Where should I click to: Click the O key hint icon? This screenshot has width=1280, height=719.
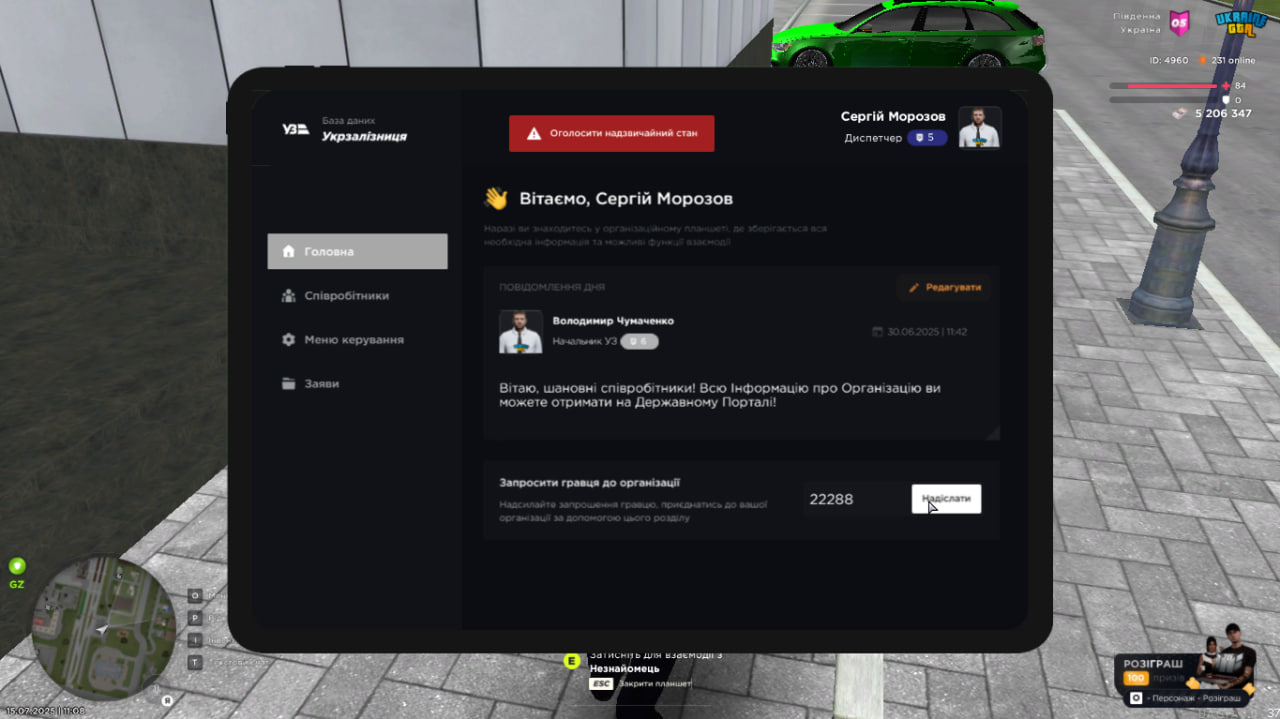pyautogui.click(x=195, y=595)
